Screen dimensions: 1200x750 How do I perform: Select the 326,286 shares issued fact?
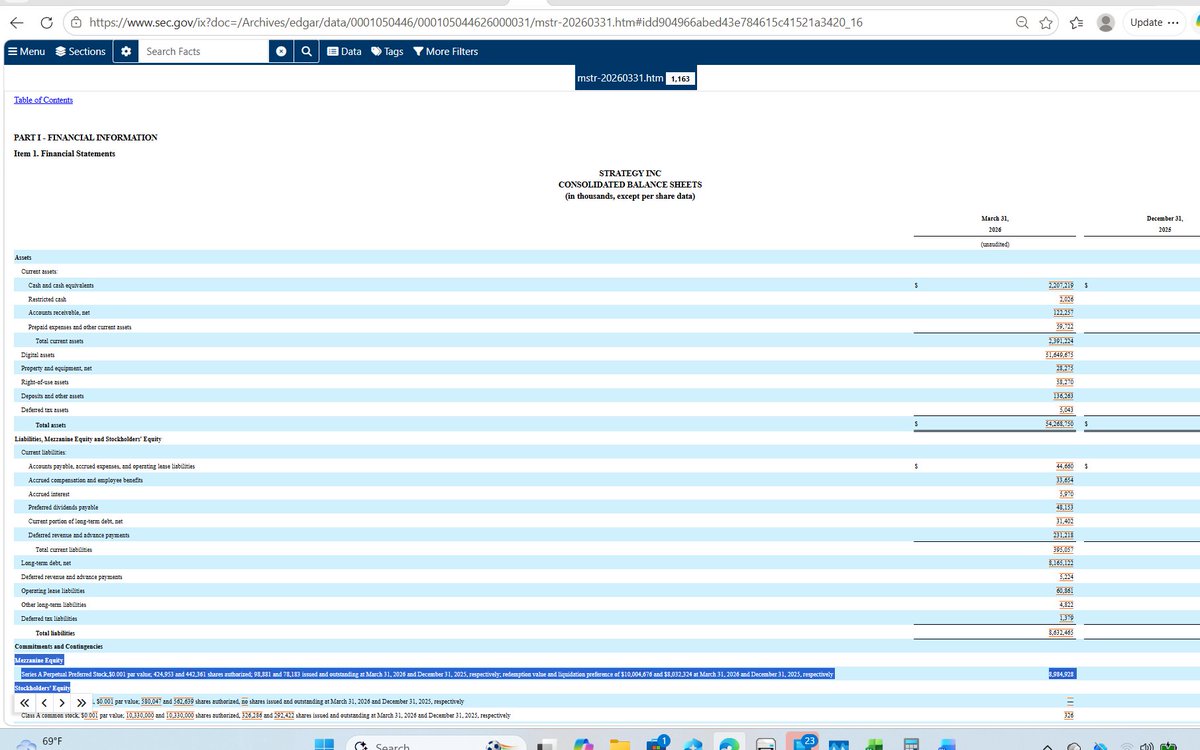click(253, 715)
